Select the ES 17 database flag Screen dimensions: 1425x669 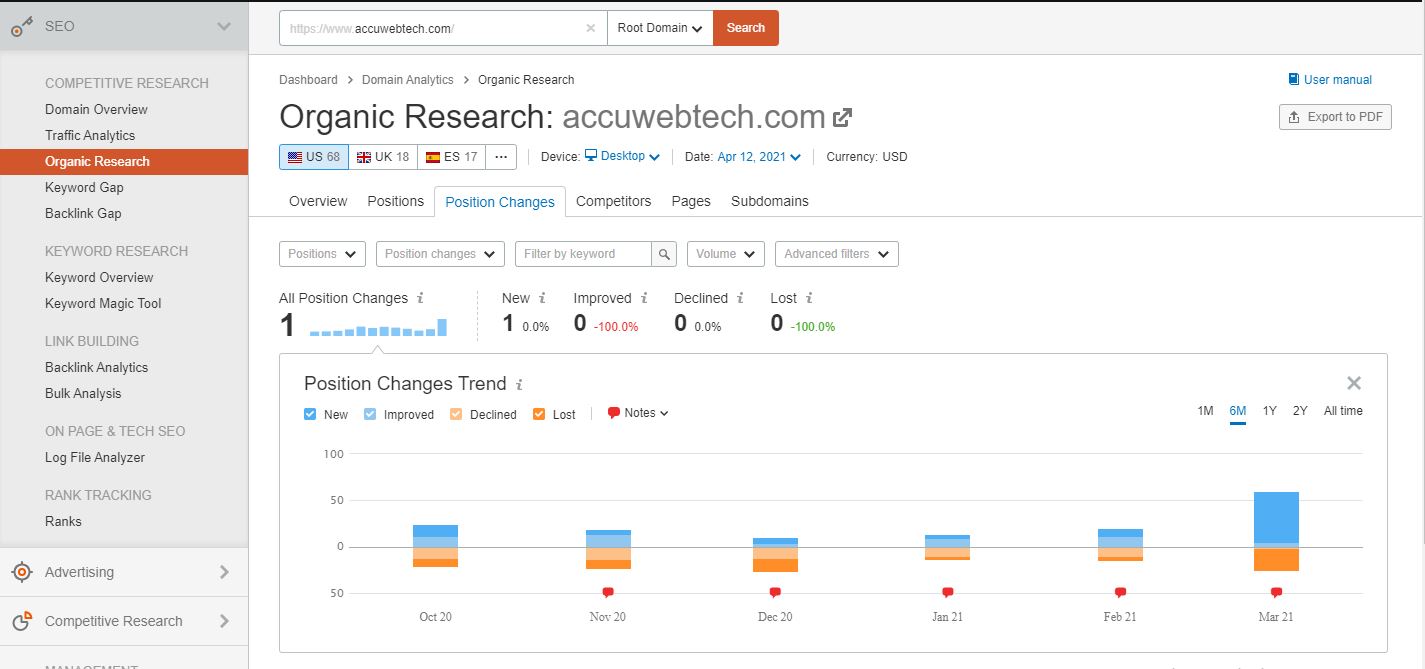pyautogui.click(x=452, y=157)
